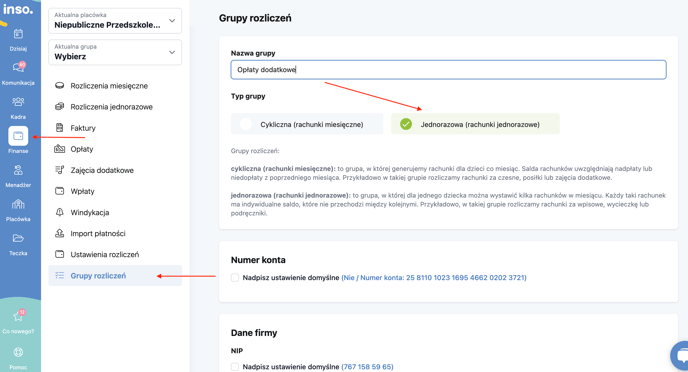Click the Grupy rozliczeń list icon

[59, 275]
